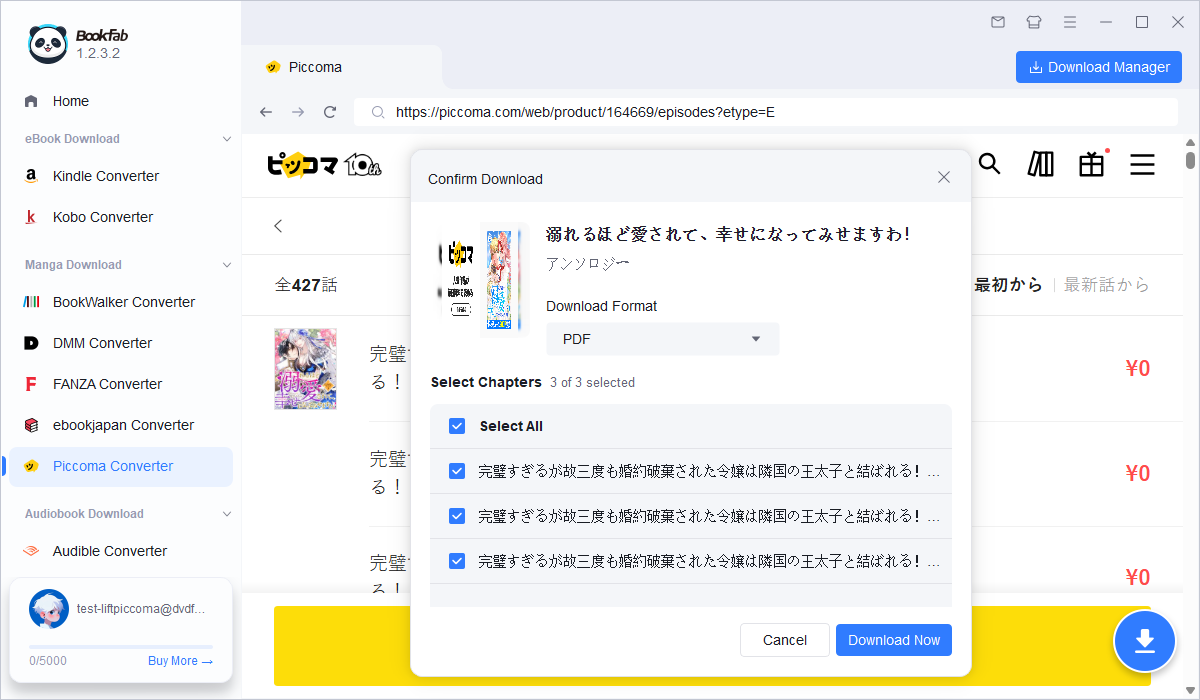Click the Home house icon
Image resolution: width=1200 pixels, height=700 pixels.
click(31, 101)
